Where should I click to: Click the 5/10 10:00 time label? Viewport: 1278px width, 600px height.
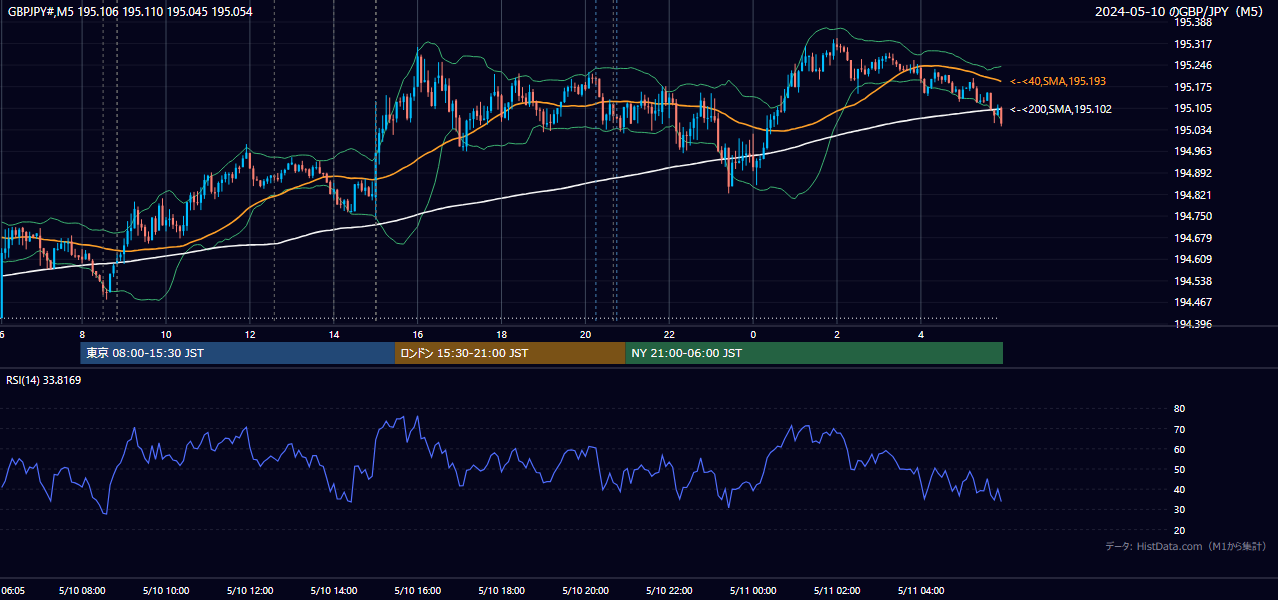166,591
